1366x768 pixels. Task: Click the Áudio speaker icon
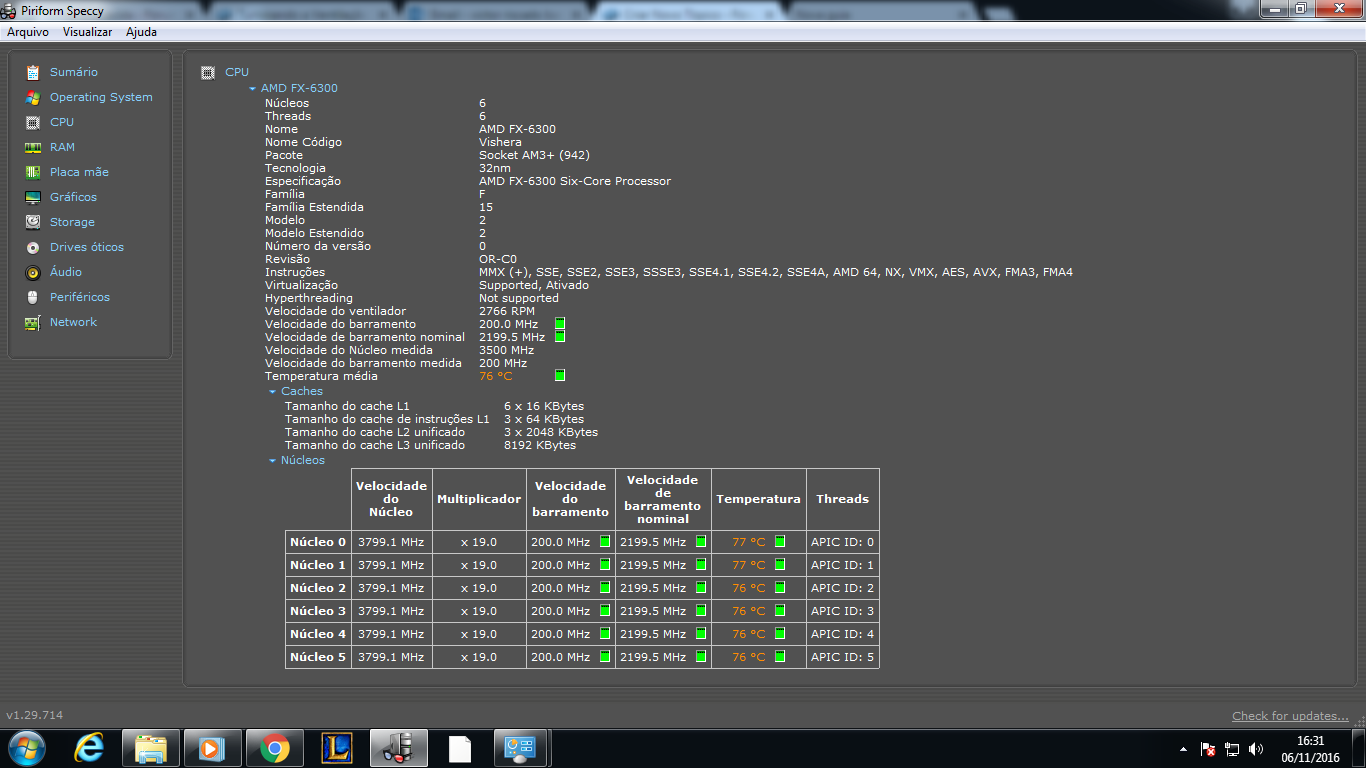click(33, 272)
